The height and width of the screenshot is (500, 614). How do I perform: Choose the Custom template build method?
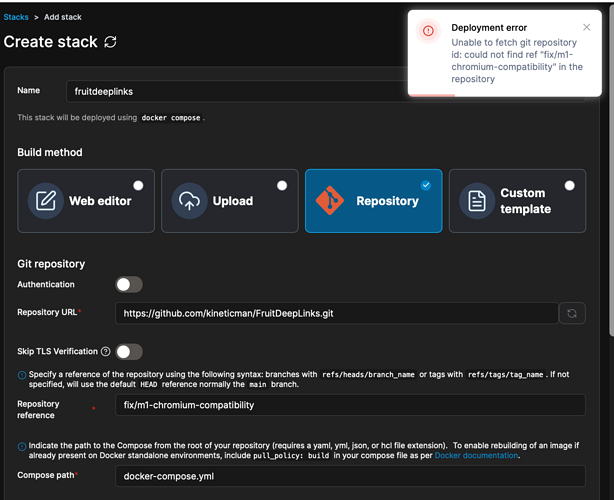517,201
